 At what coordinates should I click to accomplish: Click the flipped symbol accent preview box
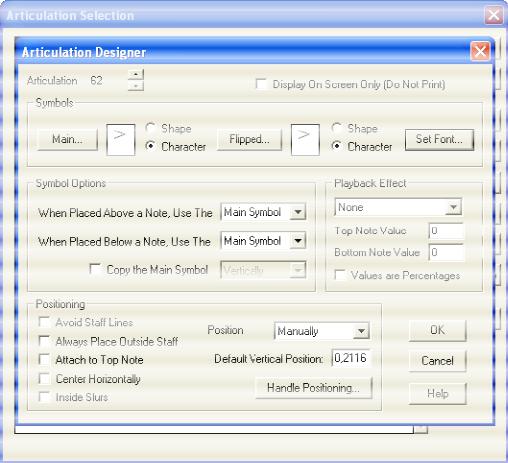coord(305,140)
